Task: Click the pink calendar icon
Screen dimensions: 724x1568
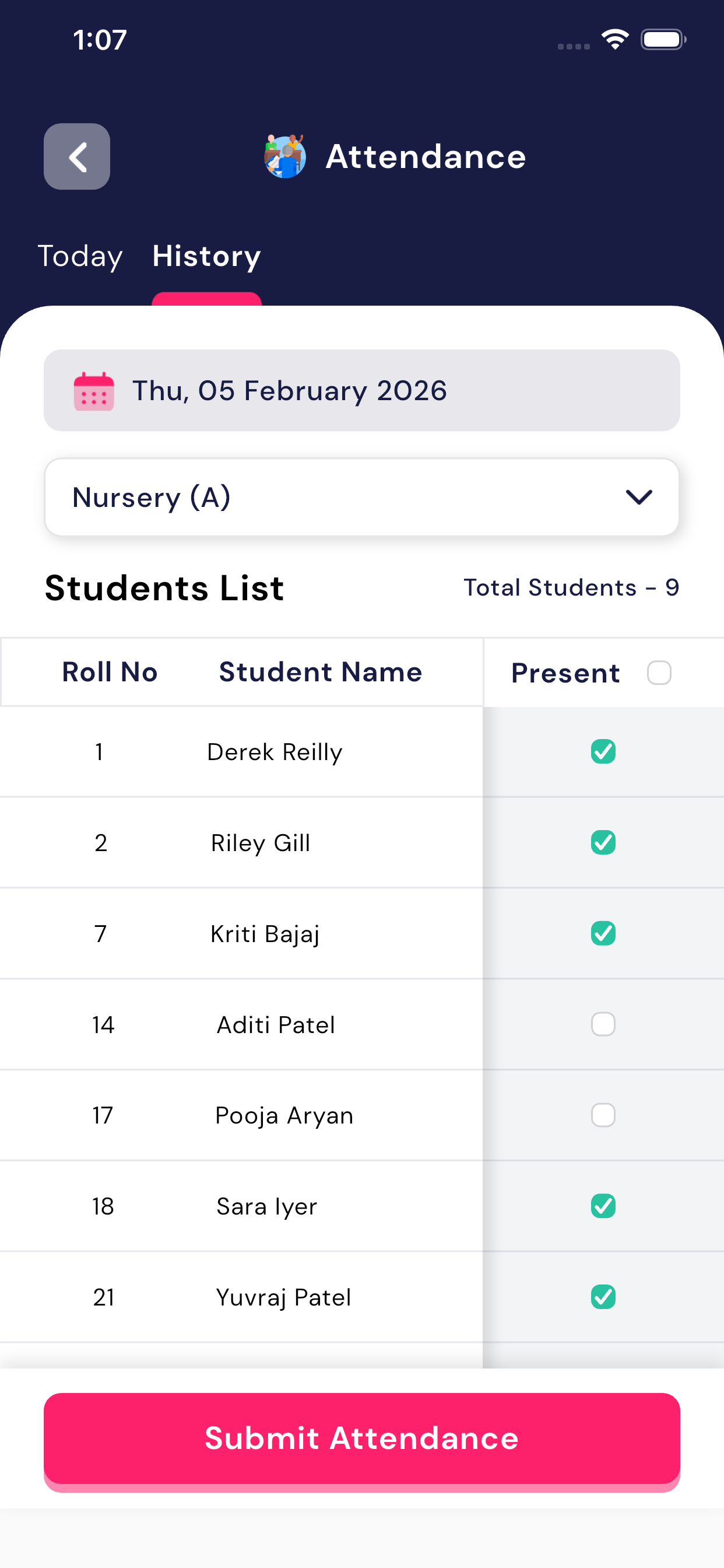Action: point(94,391)
